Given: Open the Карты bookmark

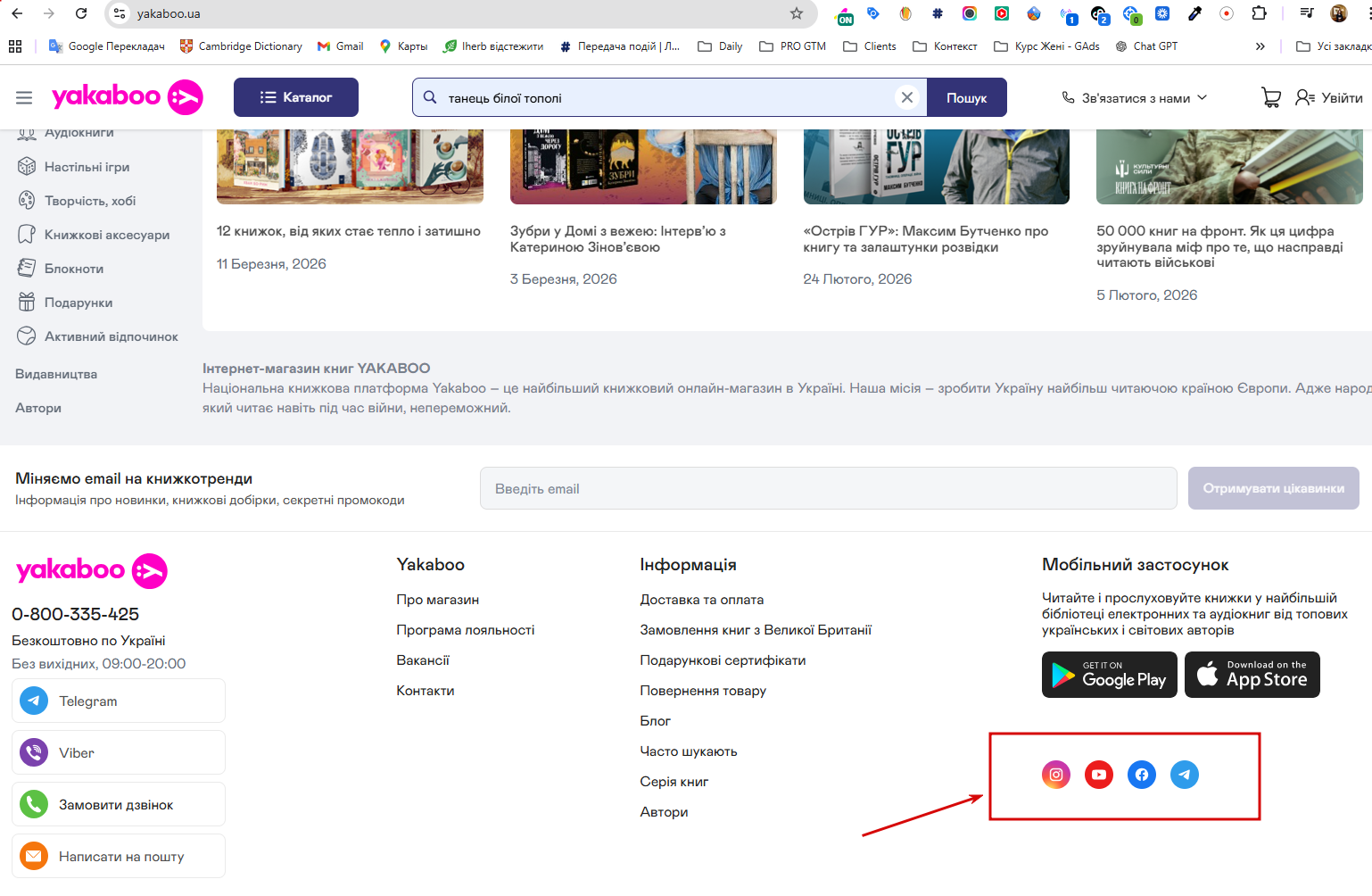Looking at the screenshot, I should 403,46.
